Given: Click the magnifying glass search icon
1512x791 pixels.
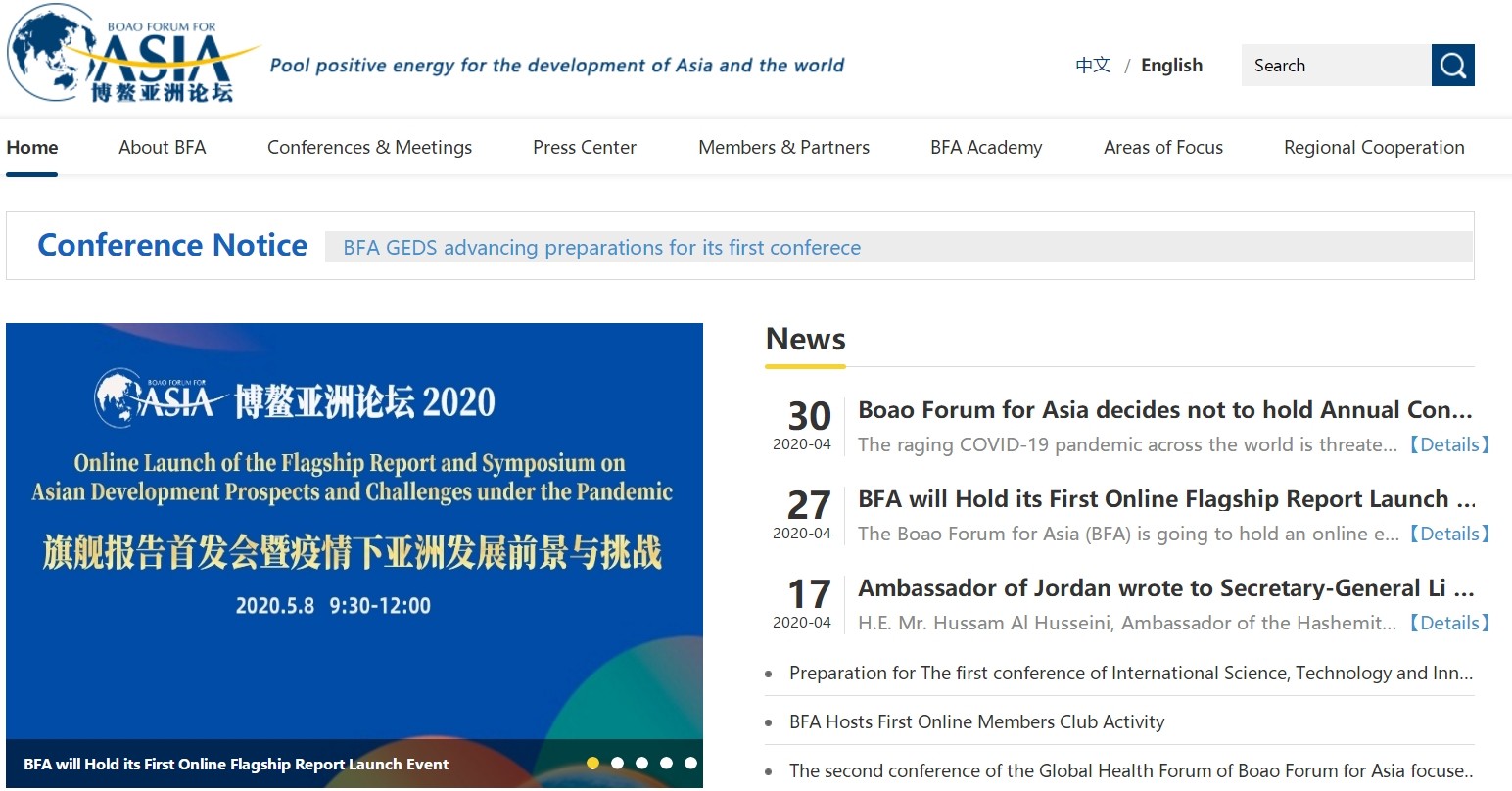Looking at the screenshot, I should (1452, 66).
